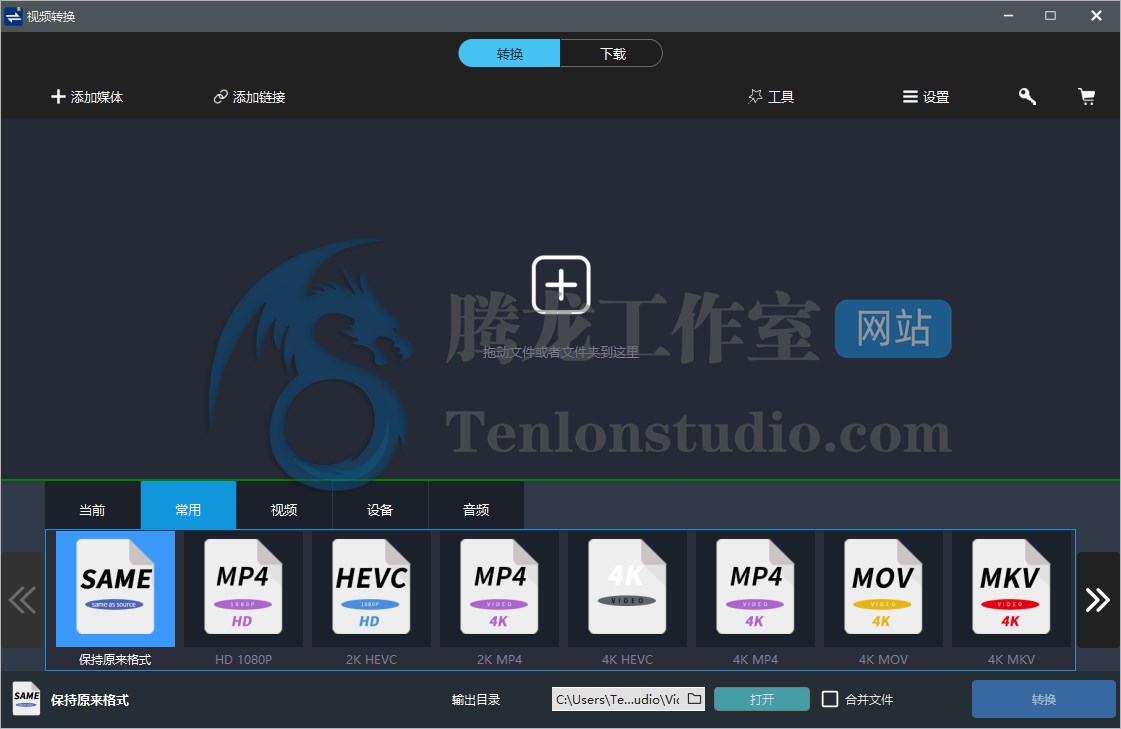Click the 输出目录 label
Image resolution: width=1121 pixels, height=729 pixels.
click(476, 700)
